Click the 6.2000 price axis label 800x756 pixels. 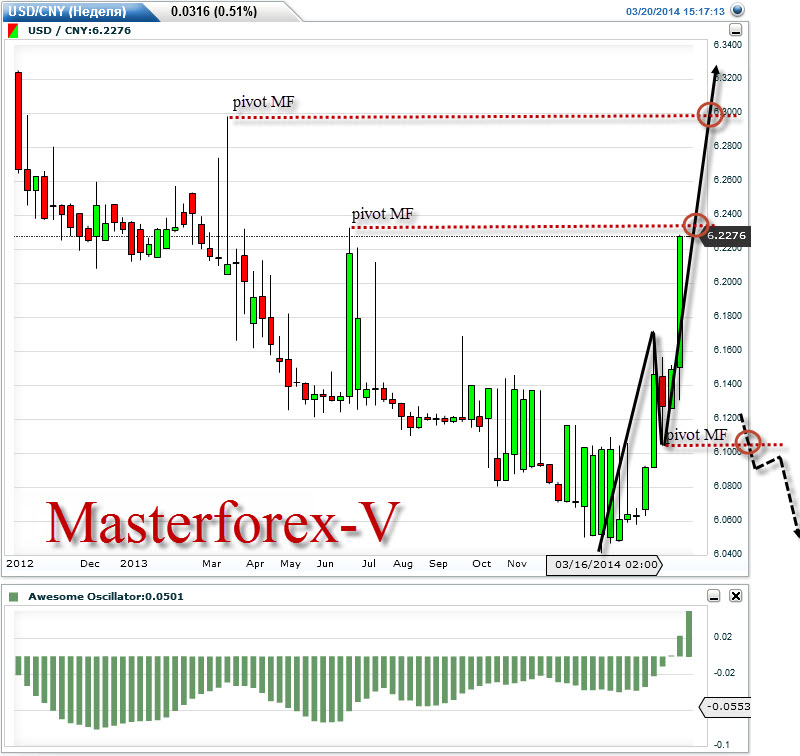coord(728,282)
